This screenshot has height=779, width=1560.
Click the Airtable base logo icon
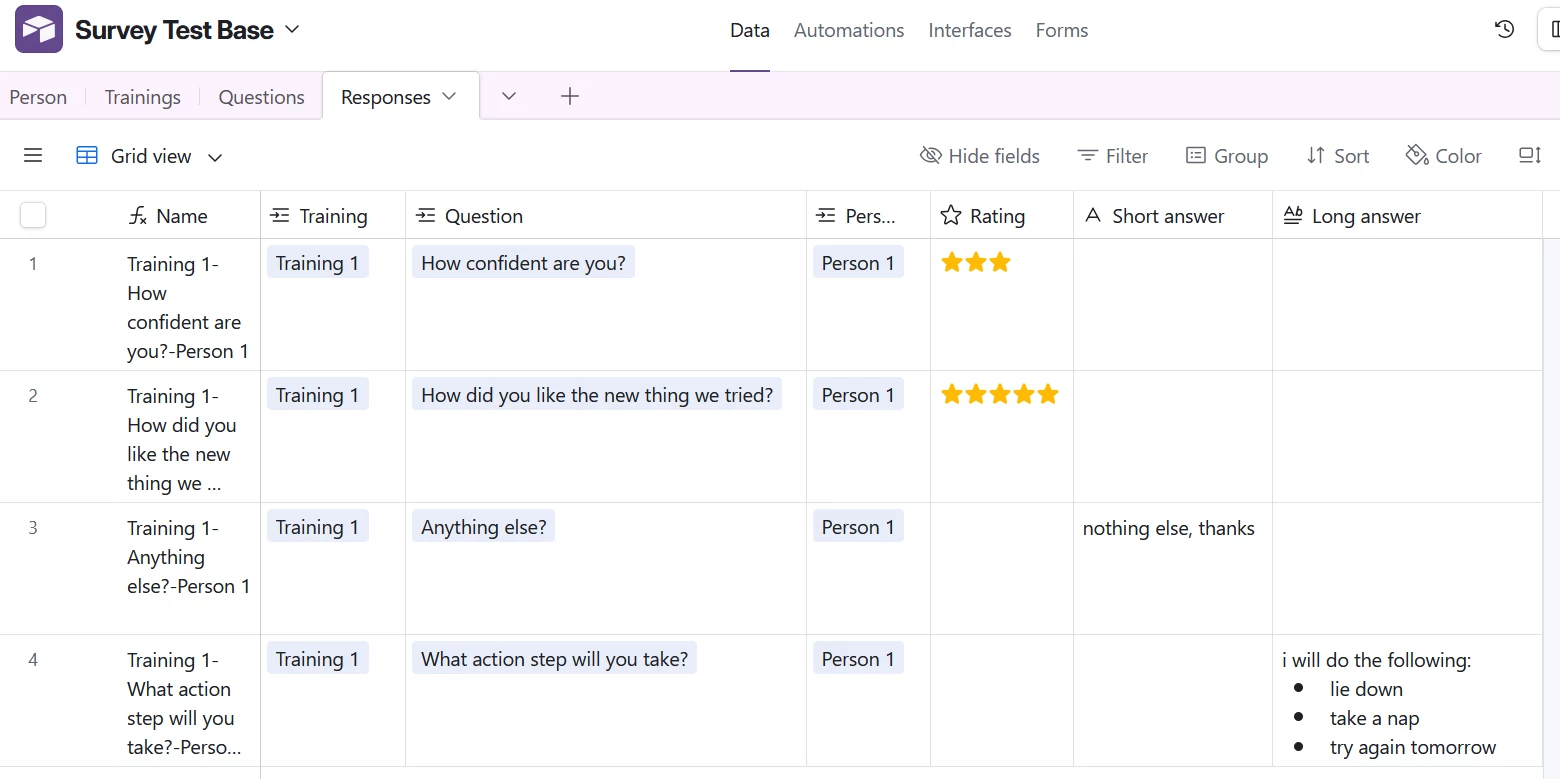click(39, 30)
